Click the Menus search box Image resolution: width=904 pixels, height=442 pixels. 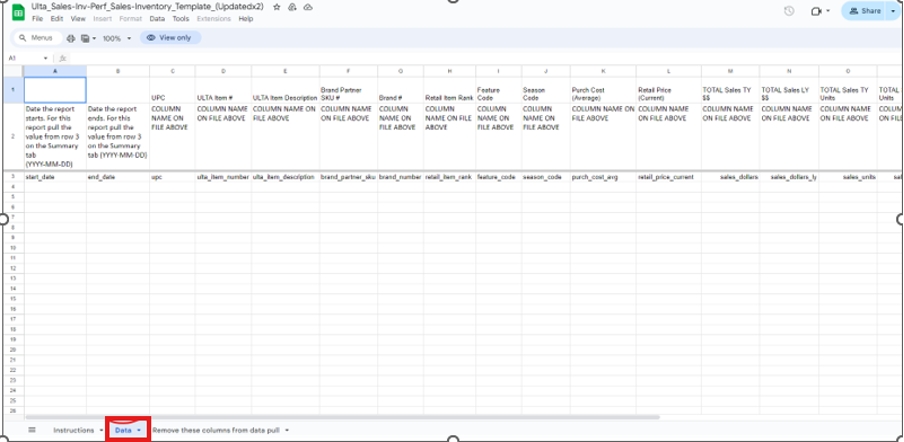pos(35,38)
